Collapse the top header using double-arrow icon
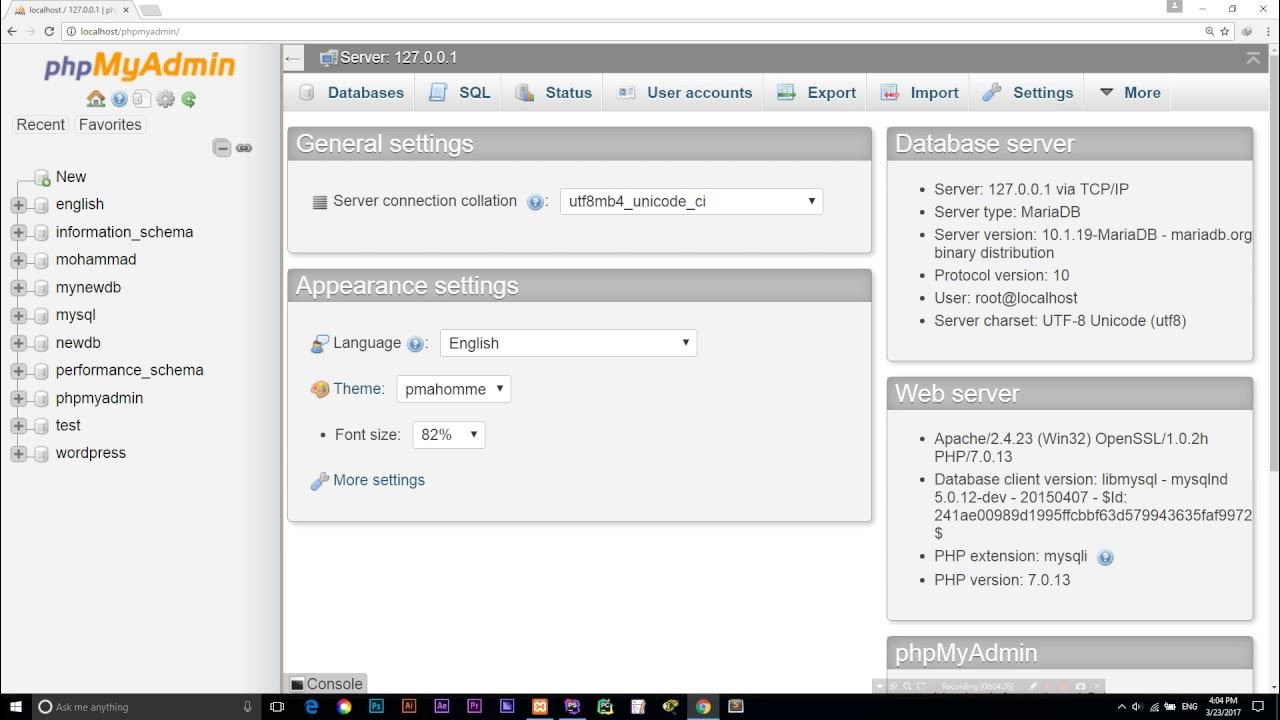Viewport: 1280px width, 720px height. [x=1253, y=59]
